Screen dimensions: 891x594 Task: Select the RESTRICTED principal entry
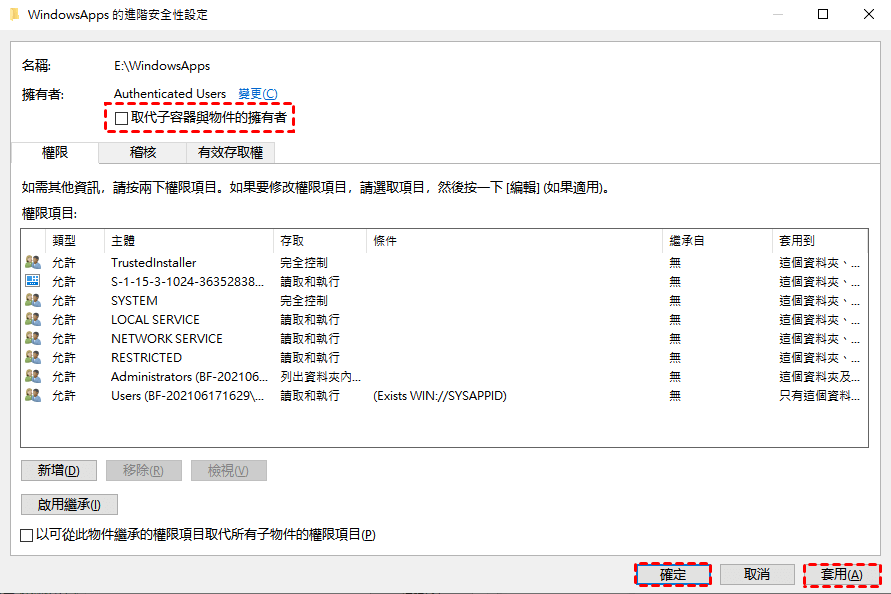tap(146, 358)
